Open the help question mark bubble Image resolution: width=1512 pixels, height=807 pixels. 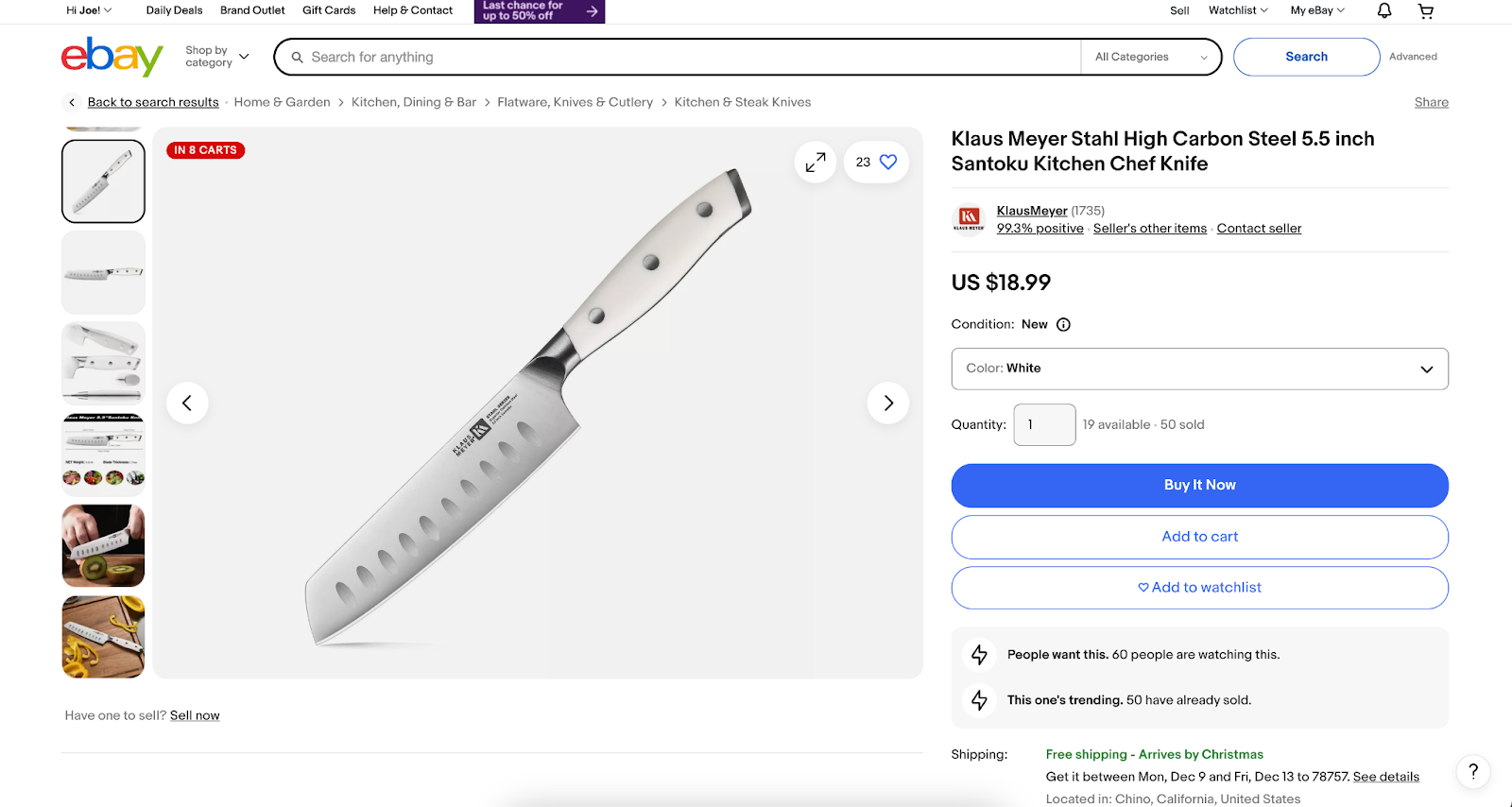(x=1472, y=771)
